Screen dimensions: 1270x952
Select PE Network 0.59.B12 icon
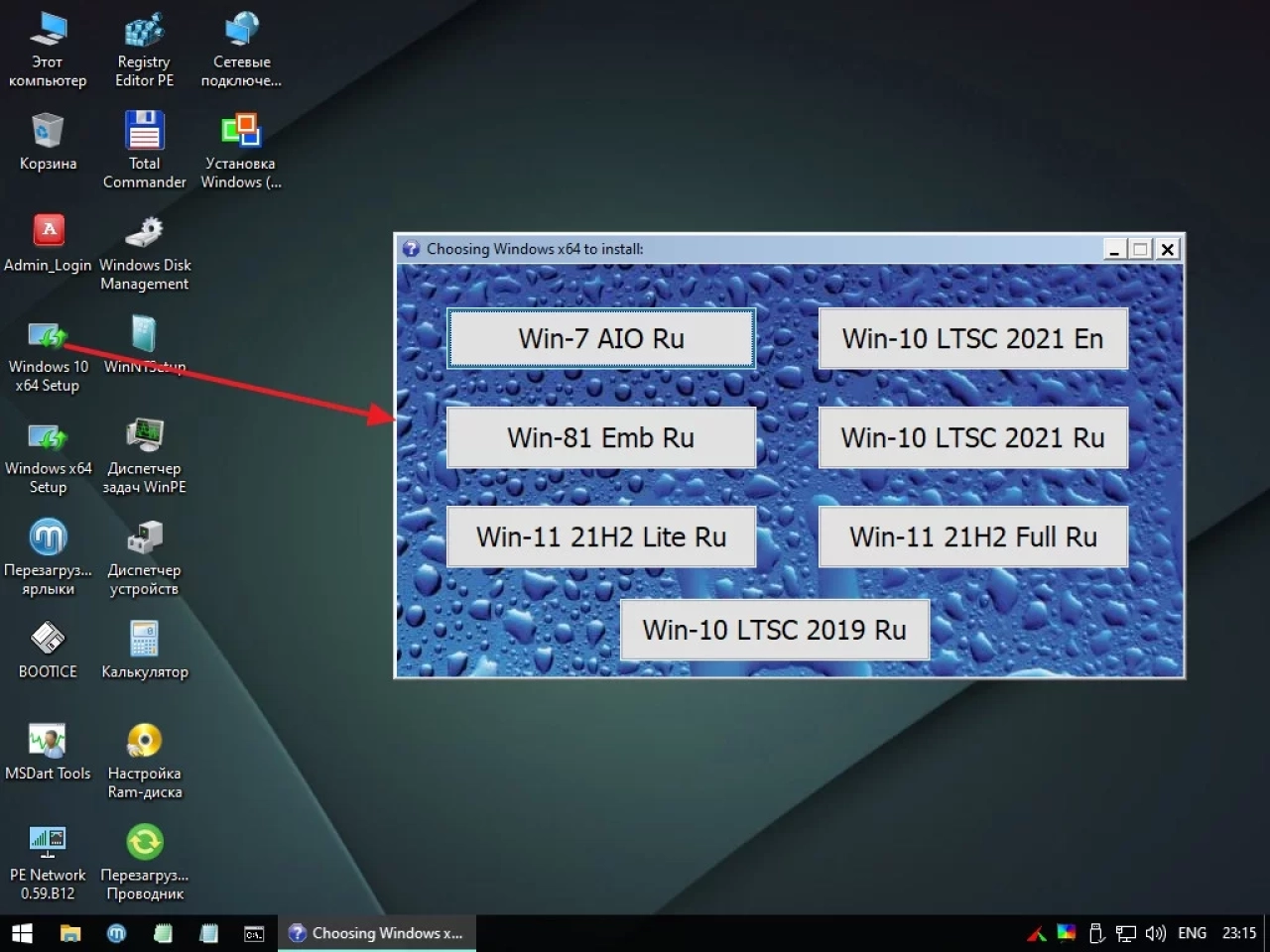point(48,863)
